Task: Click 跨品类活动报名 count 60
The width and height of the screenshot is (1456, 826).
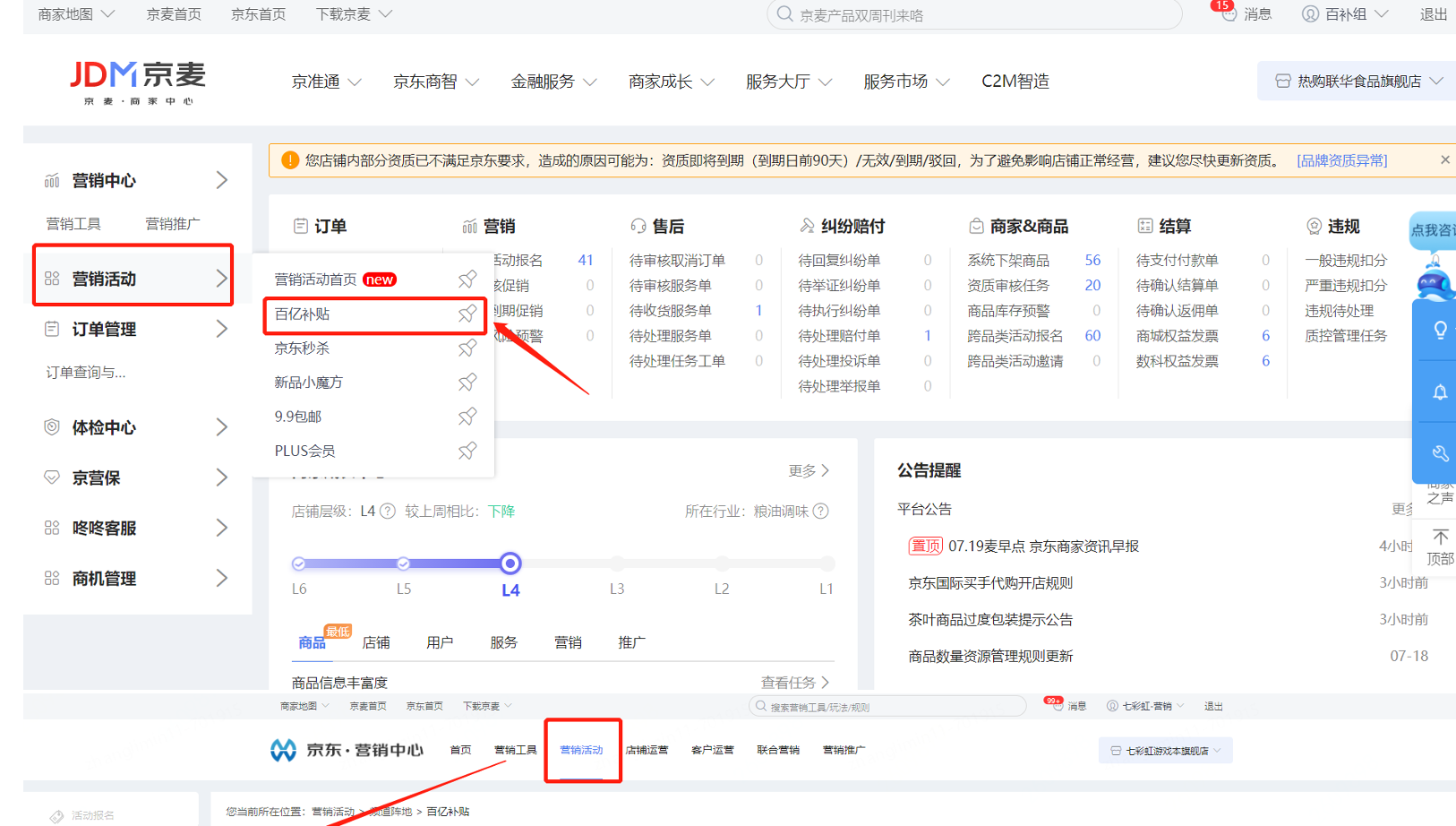Action: pos(1092,336)
